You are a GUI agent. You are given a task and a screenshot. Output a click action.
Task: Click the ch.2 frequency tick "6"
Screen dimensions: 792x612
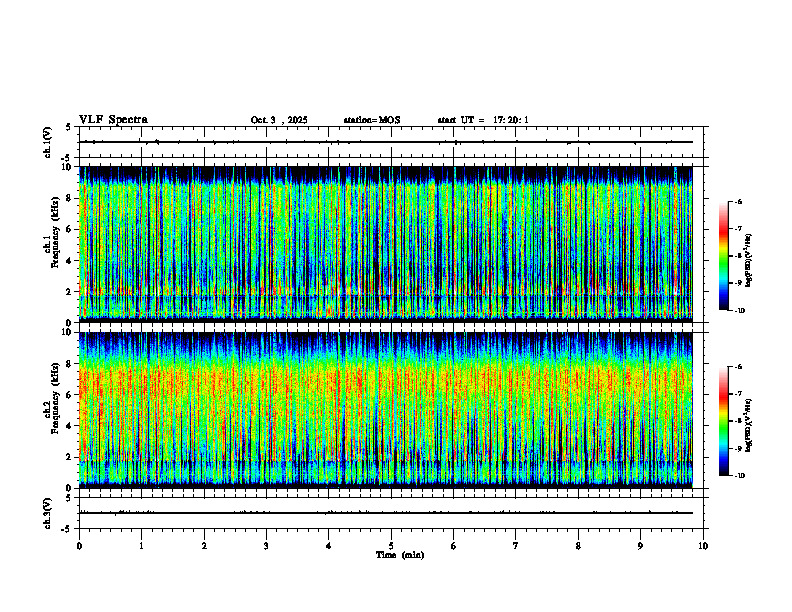point(69,395)
